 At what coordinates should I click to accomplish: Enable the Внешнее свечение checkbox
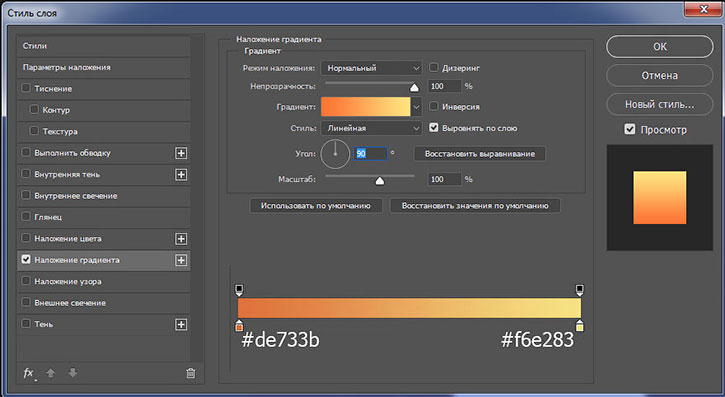click(26, 302)
